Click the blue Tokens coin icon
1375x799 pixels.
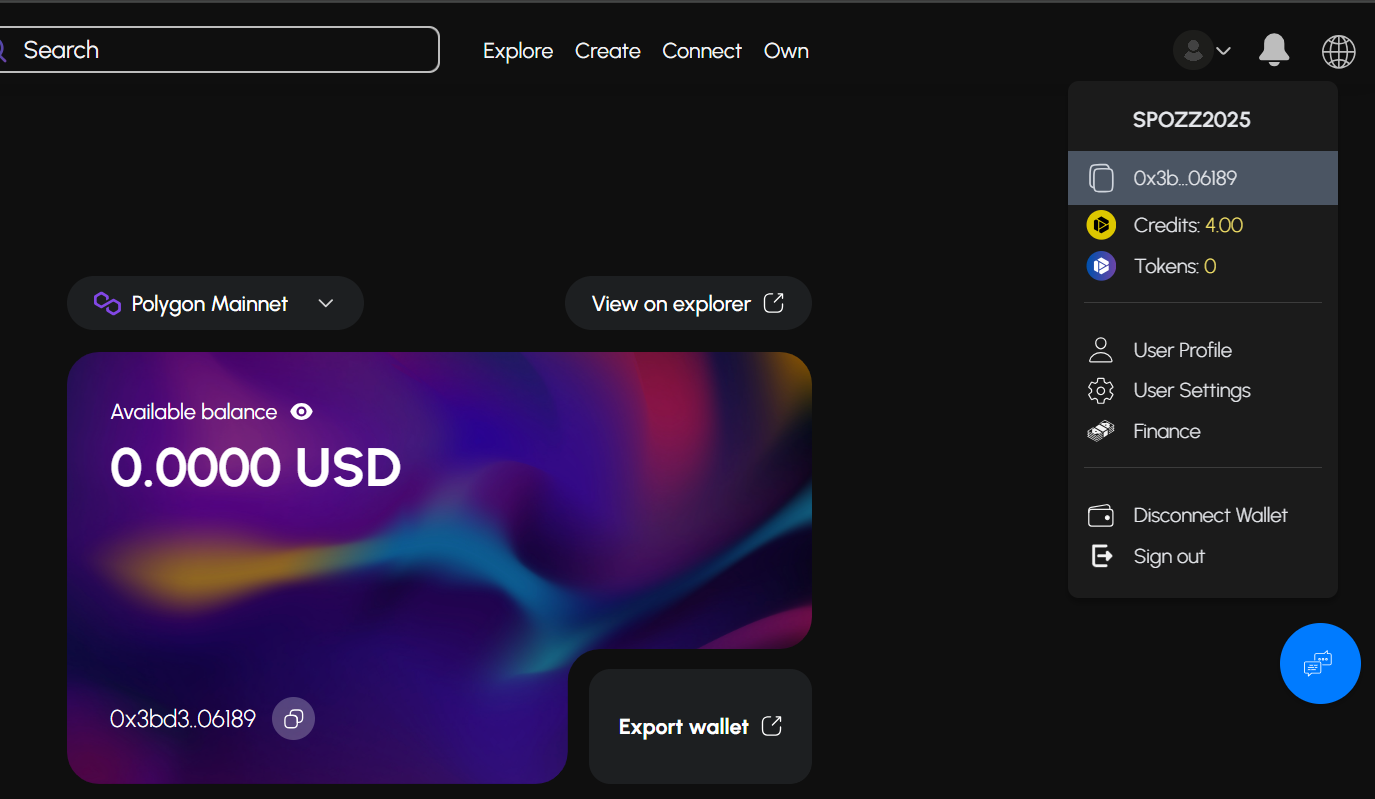coord(1101,266)
